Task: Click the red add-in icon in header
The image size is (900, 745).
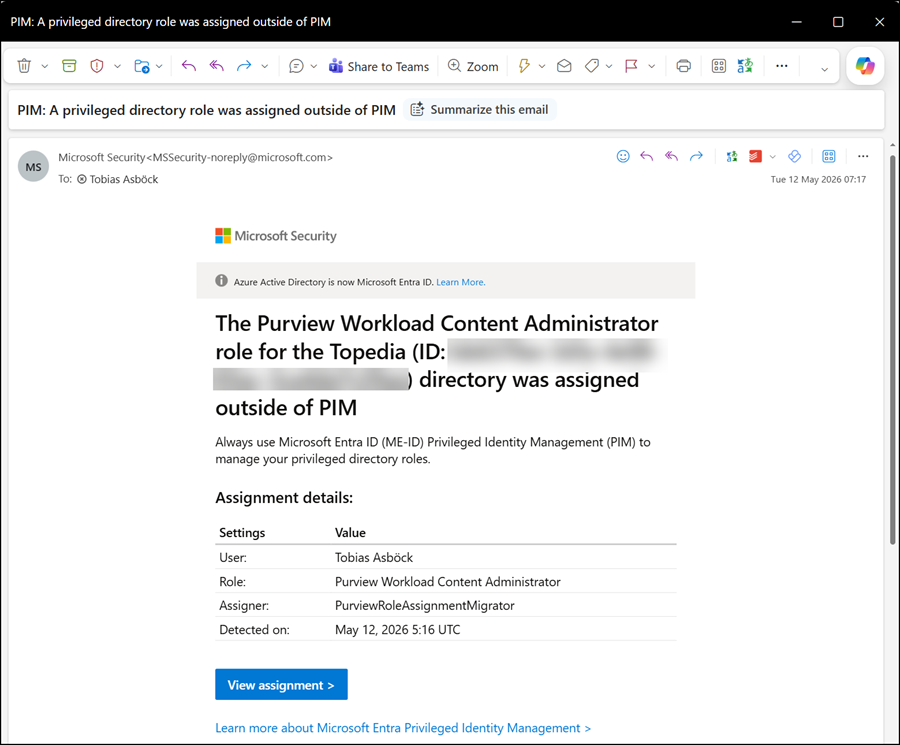Action: (755, 156)
